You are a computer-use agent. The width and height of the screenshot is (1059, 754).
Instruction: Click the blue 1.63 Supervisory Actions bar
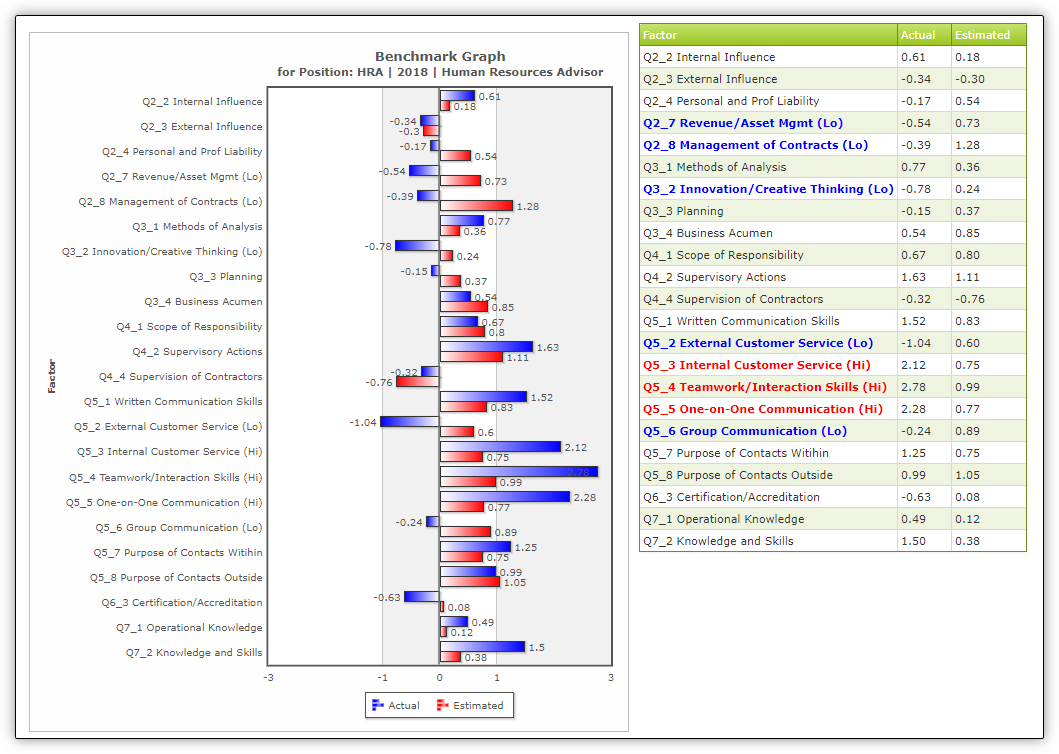[486, 347]
